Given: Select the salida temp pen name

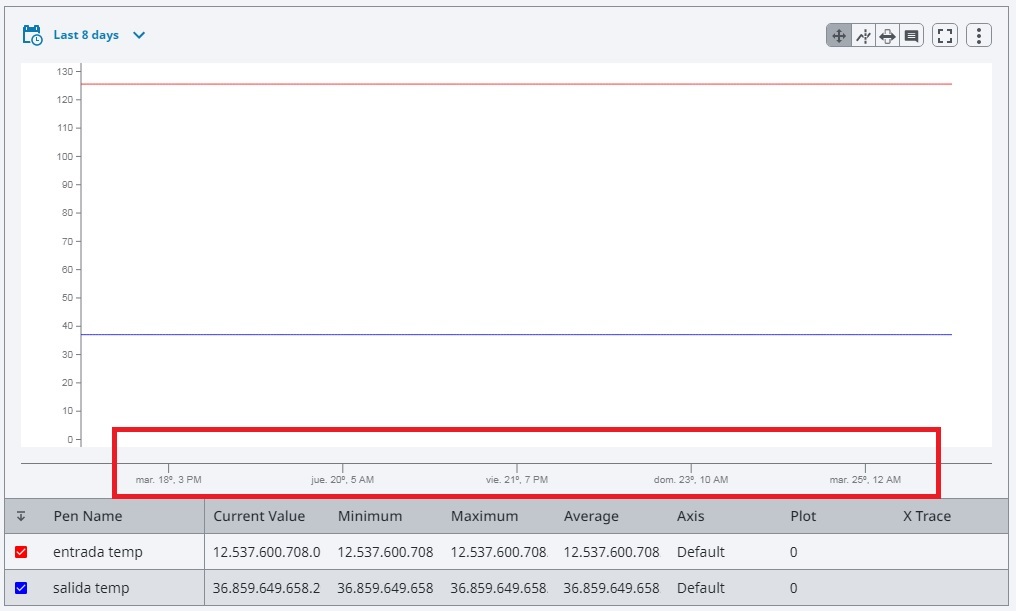Looking at the screenshot, I should tap(91, 588).
